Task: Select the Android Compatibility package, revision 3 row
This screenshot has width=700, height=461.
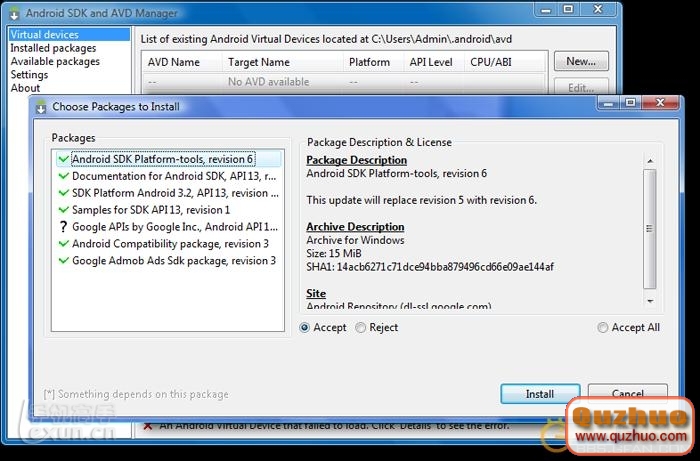Action: pos(169,244)
